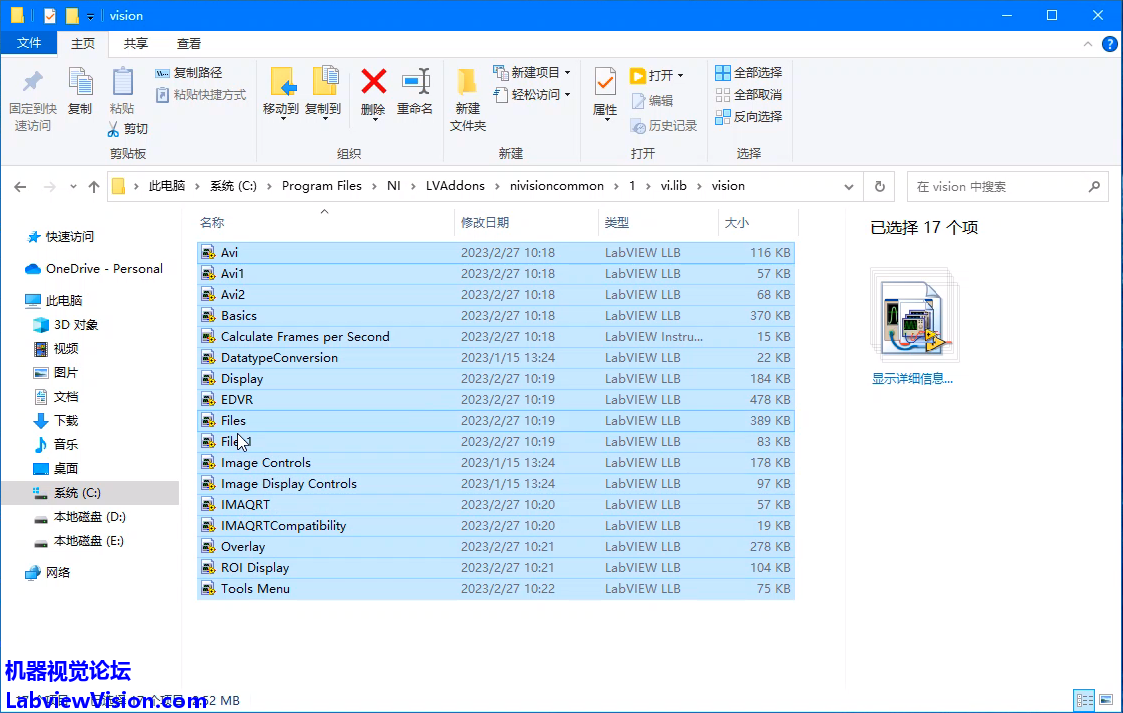The height and width of the screenshot is (713, 1123).
Task: Click the Help question mark icon
Action: click(x=1109, y=44)
